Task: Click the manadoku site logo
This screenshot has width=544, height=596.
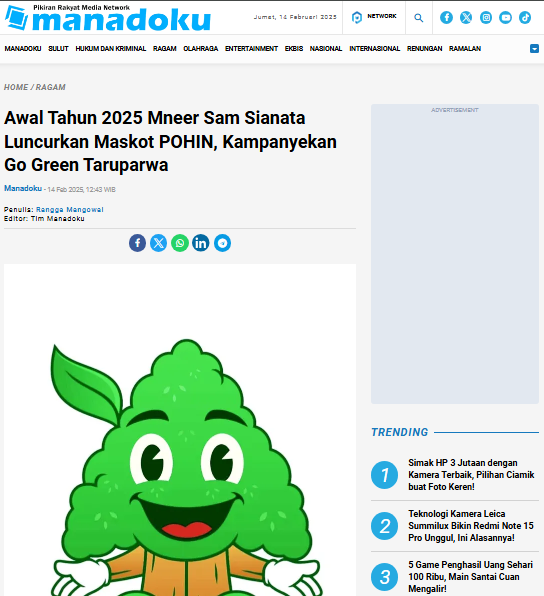Action: click(x=108, y=17)
